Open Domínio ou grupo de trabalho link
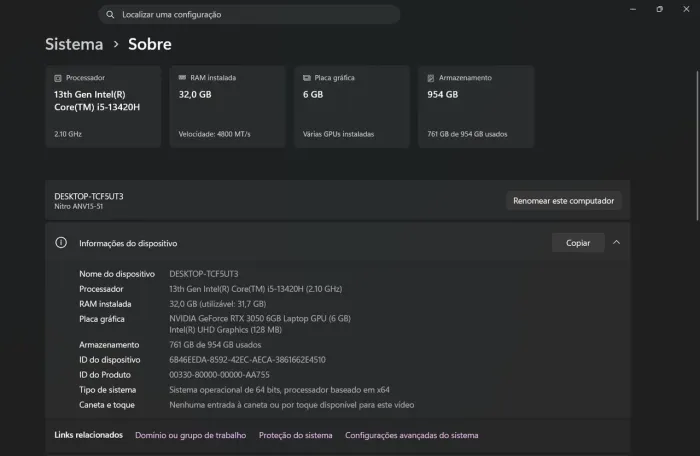Image resolution: width=700 pixels, height=456 pixels. 191,435
